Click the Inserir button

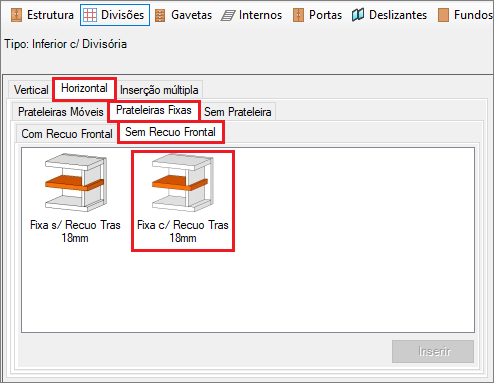click(x=433, y=351)
